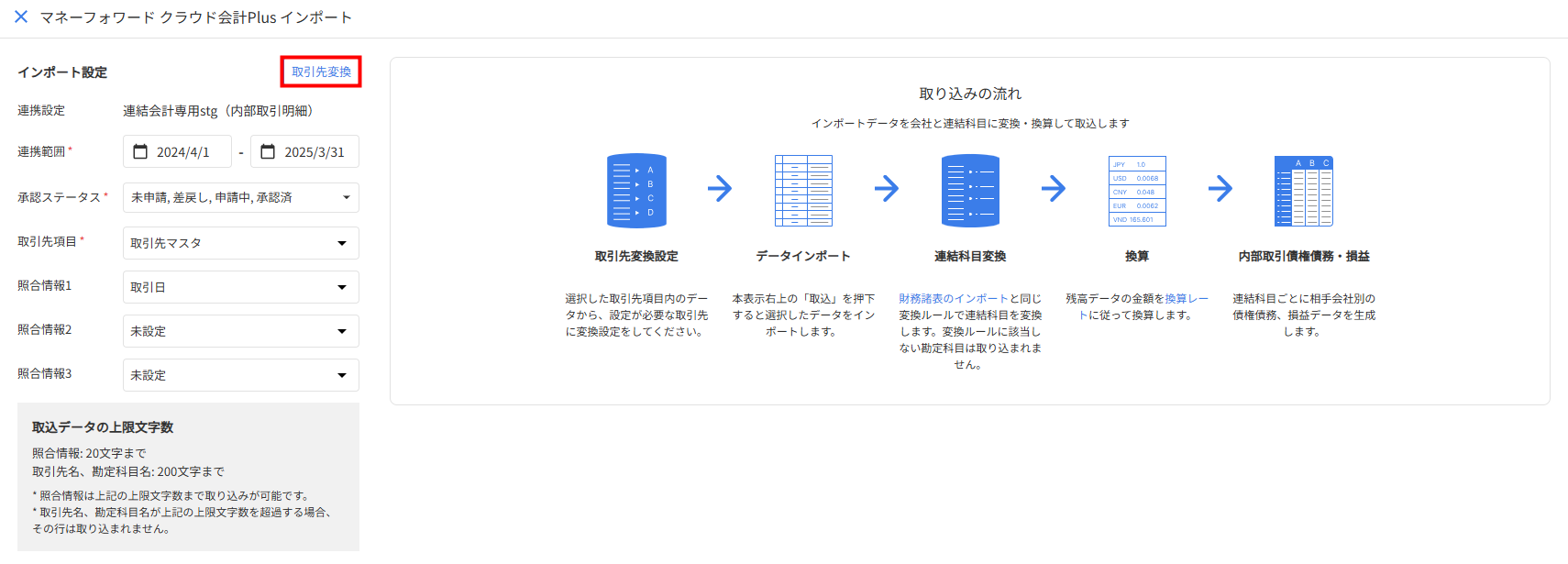Click the 換算 step caption

[1137, 257]
